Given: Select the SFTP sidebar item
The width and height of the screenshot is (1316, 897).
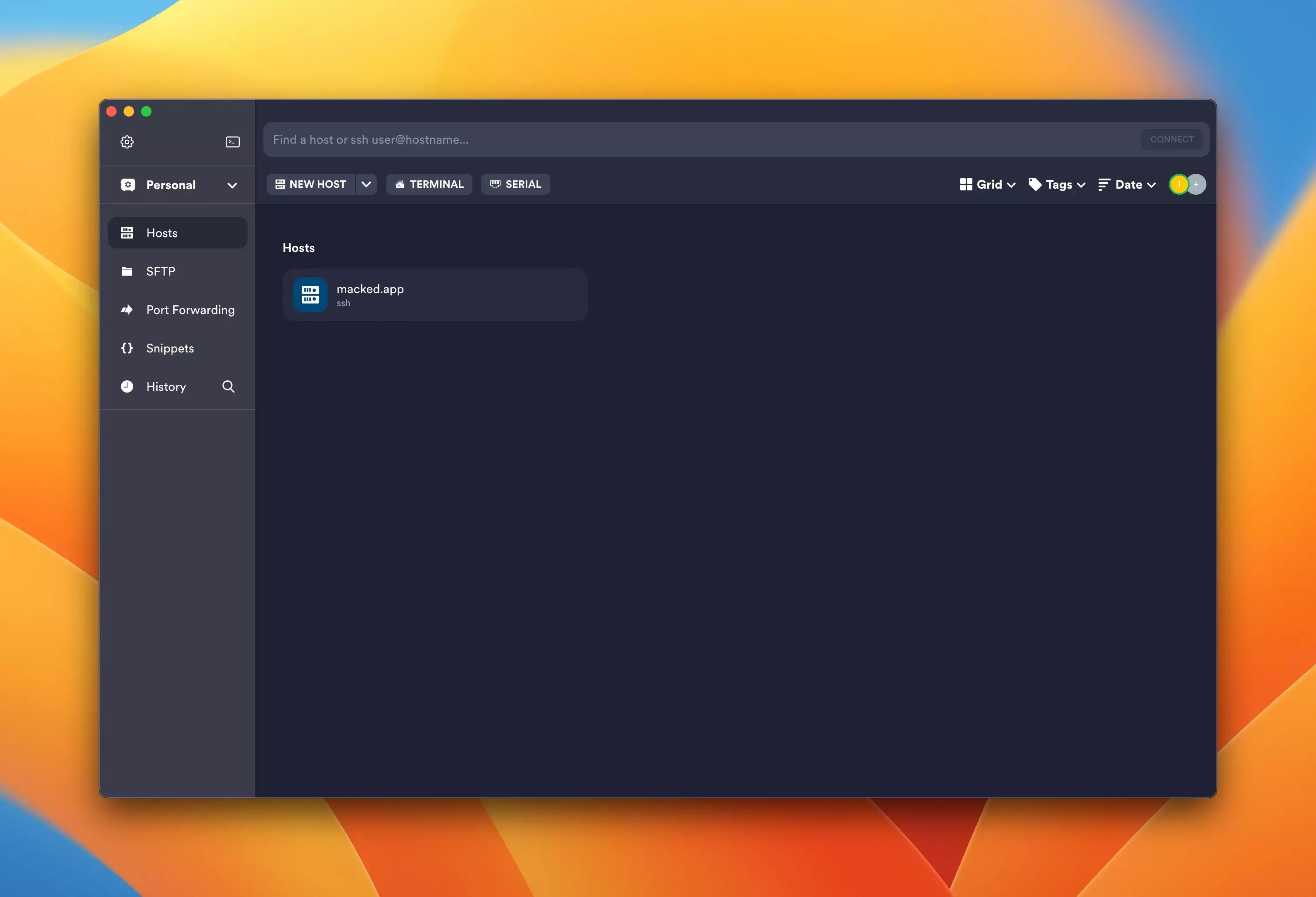Looking at the screenshot, I should pos(161,271).
